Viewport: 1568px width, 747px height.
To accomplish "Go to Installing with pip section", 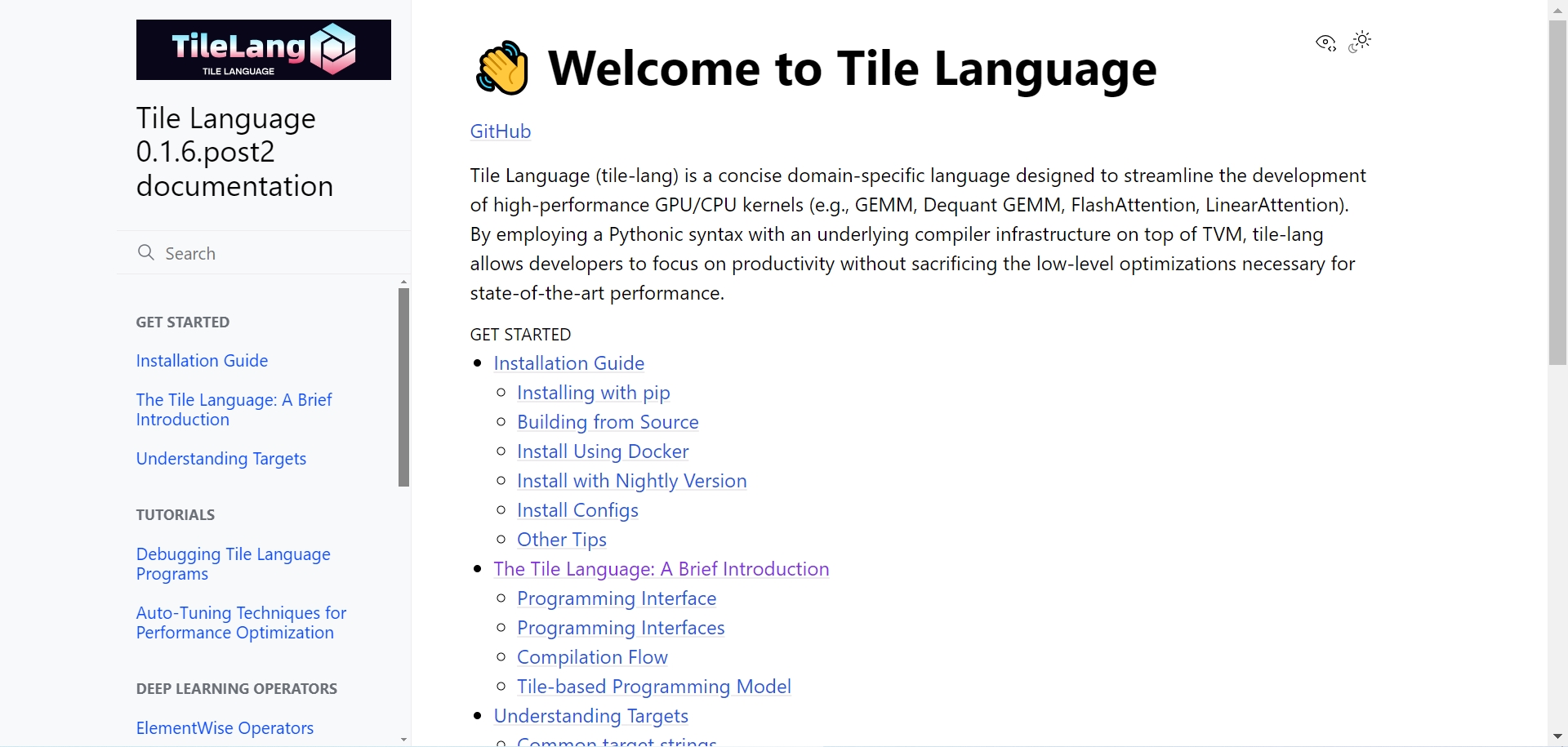I will [x=593, y=393].
